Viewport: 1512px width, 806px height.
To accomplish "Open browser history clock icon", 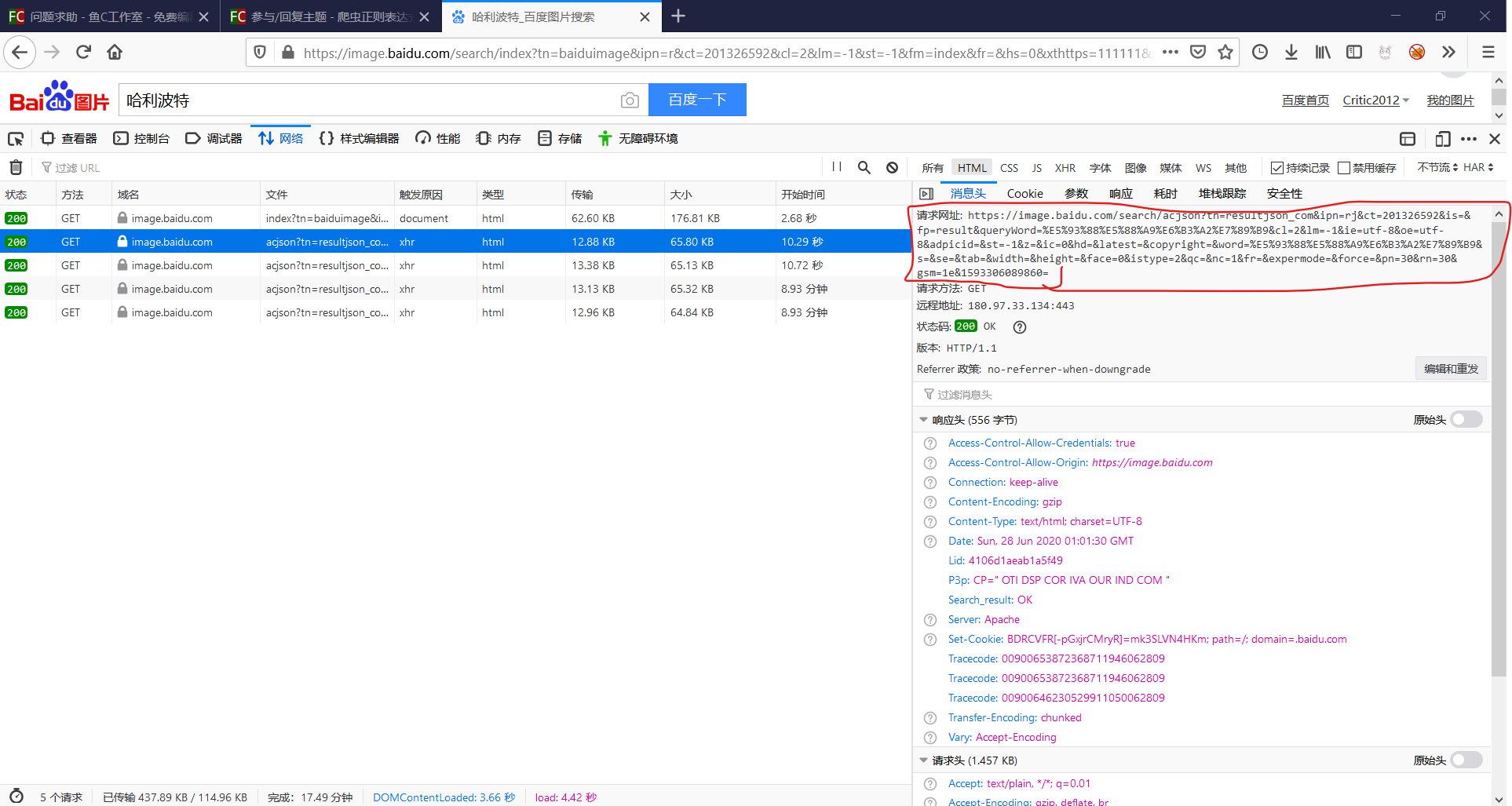I will (x=1260, y=53).
